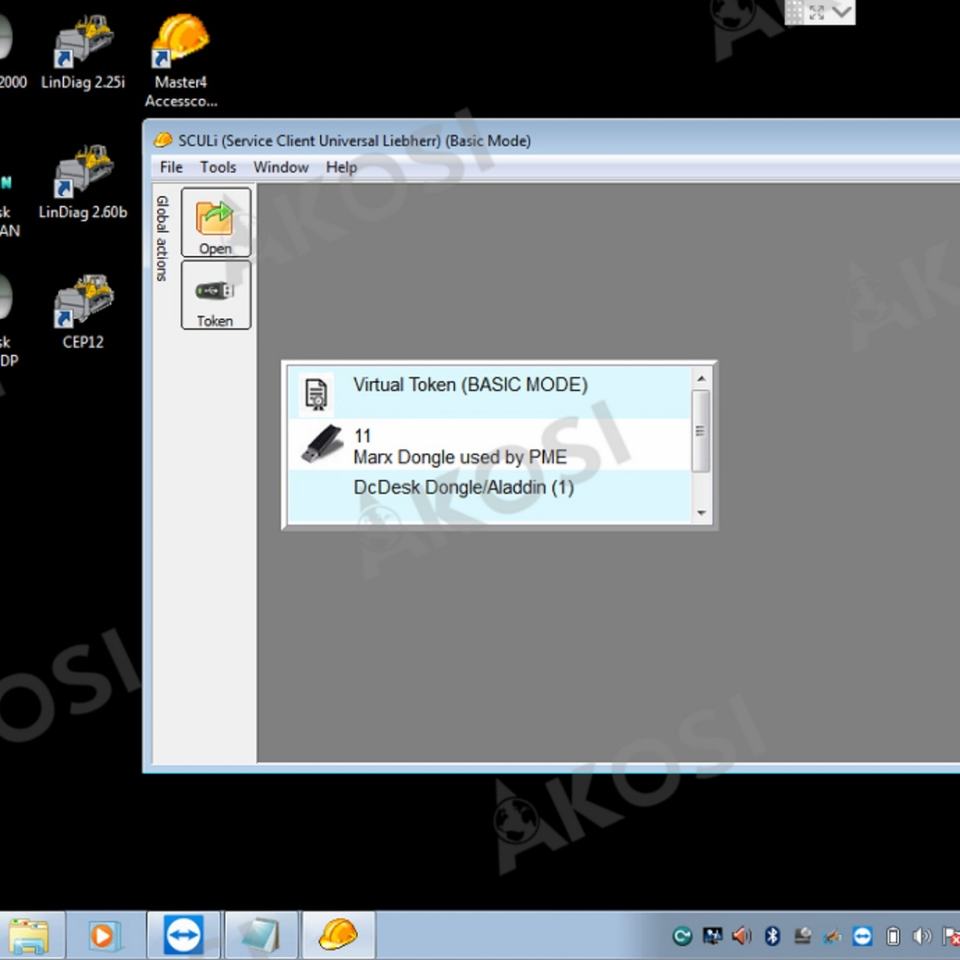Click the battery tray icon
The height and width of the screenshot is (960, 960).
(x=893, y=936)
